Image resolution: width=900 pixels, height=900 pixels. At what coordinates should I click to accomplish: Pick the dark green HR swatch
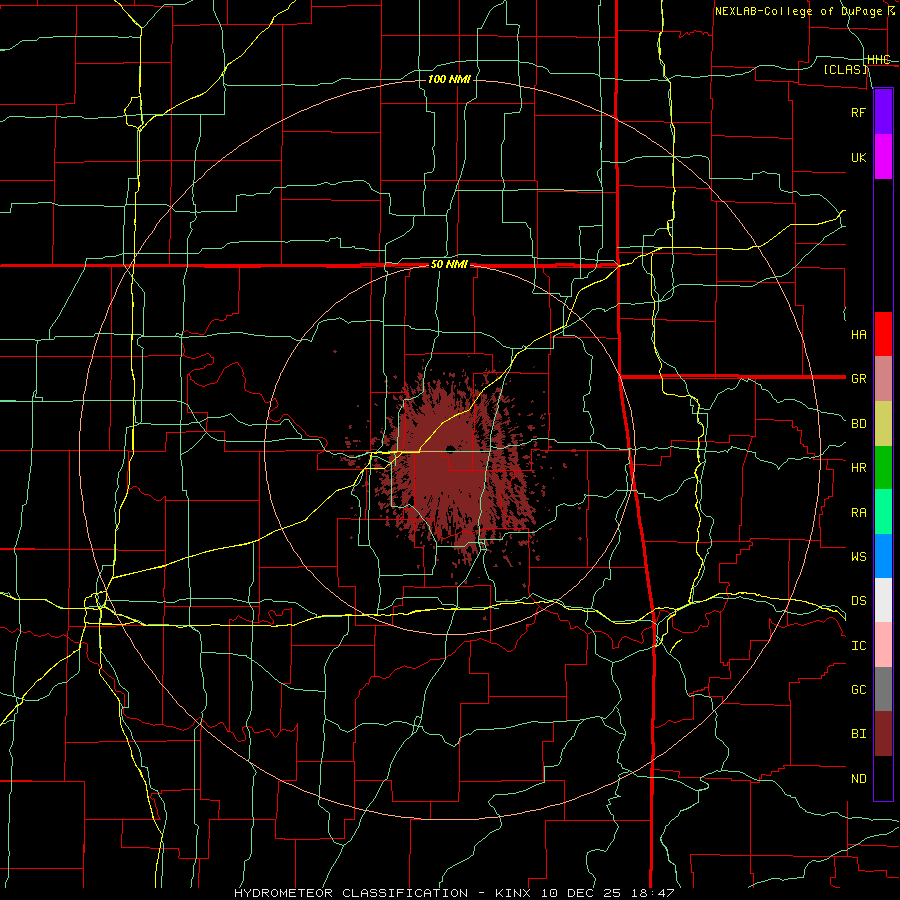point(883,468)
